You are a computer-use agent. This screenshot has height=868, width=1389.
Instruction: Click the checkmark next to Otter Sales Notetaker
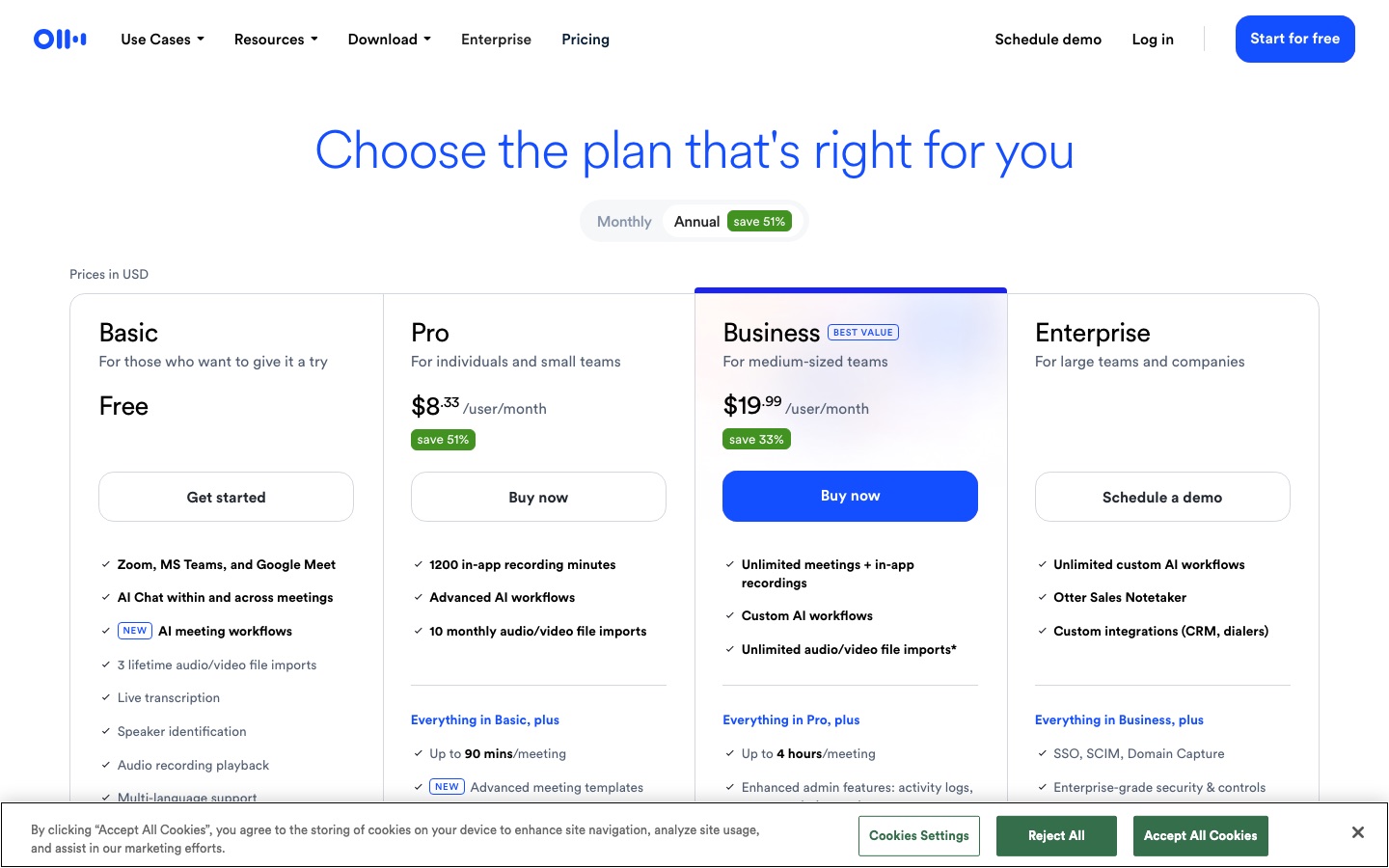coord(1042,598)
